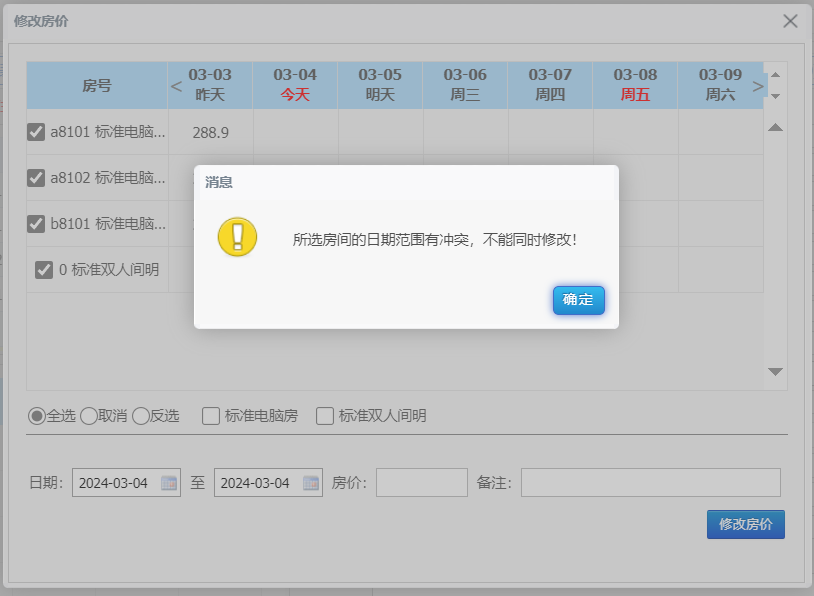The width and height of the screenshot is (814, 596).
Task: Check the 标准双人间明 room type filter
Action: click(325, 416)
